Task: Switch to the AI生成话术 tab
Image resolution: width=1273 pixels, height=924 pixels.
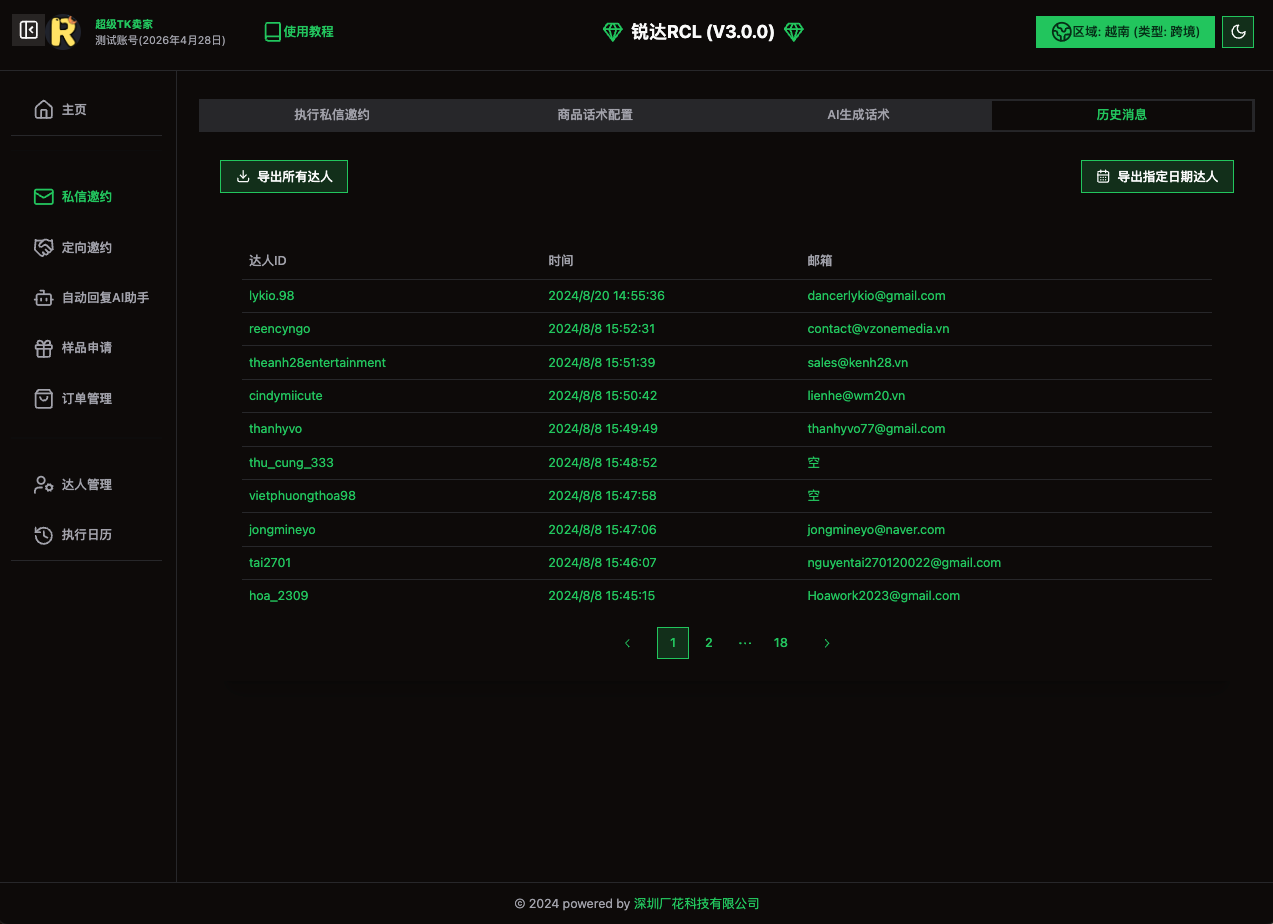Action: tap(858, 115)
